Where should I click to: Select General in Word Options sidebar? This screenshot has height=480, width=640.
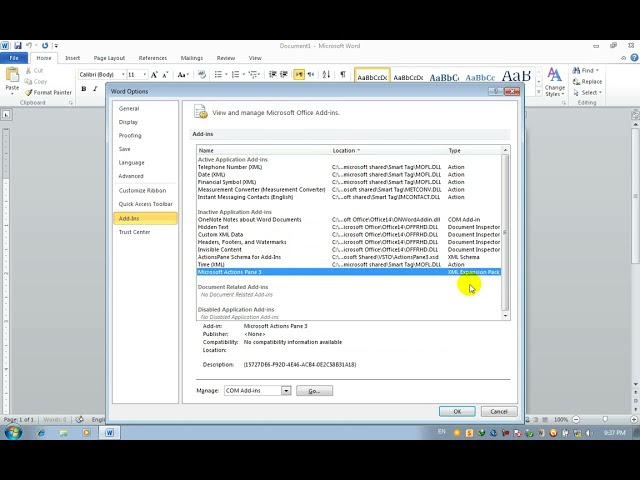(129, 109)
